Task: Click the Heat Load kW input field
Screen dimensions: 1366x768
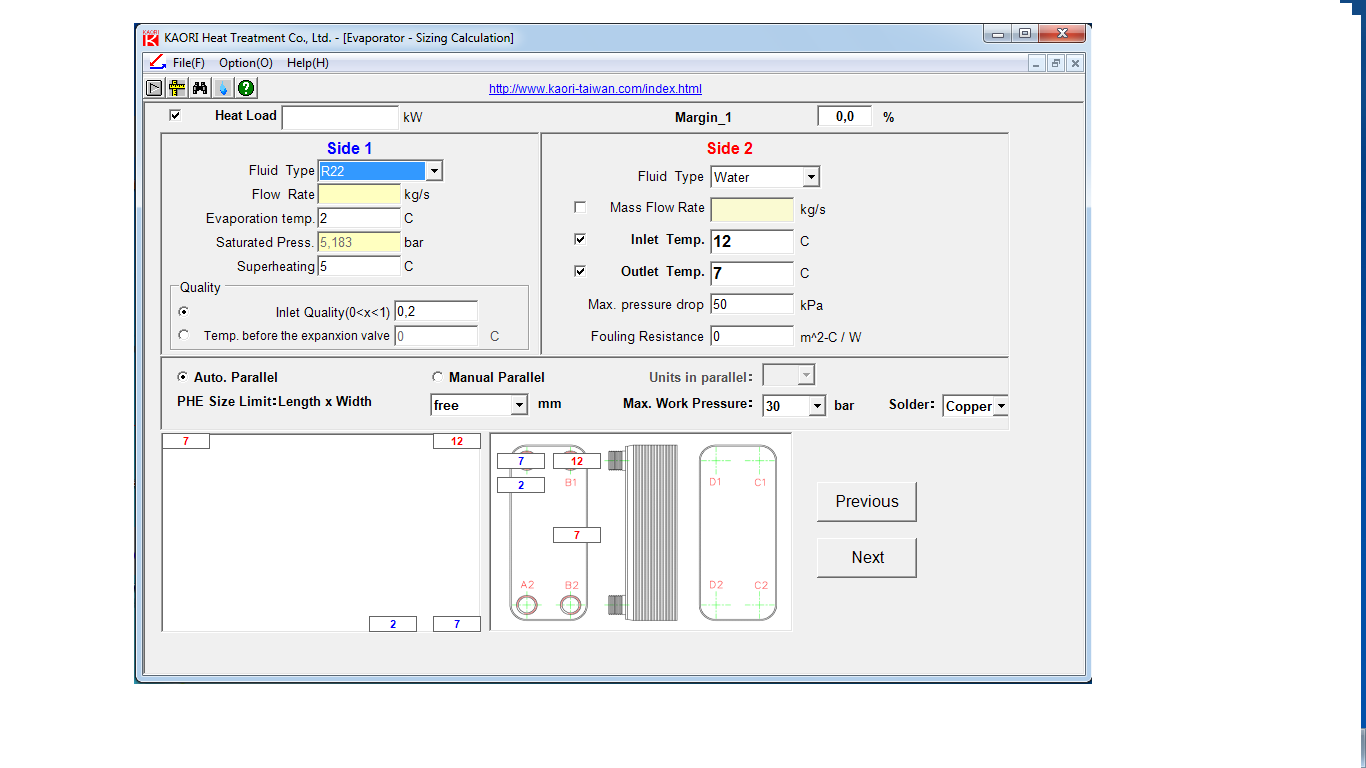Action: point(340,117)
